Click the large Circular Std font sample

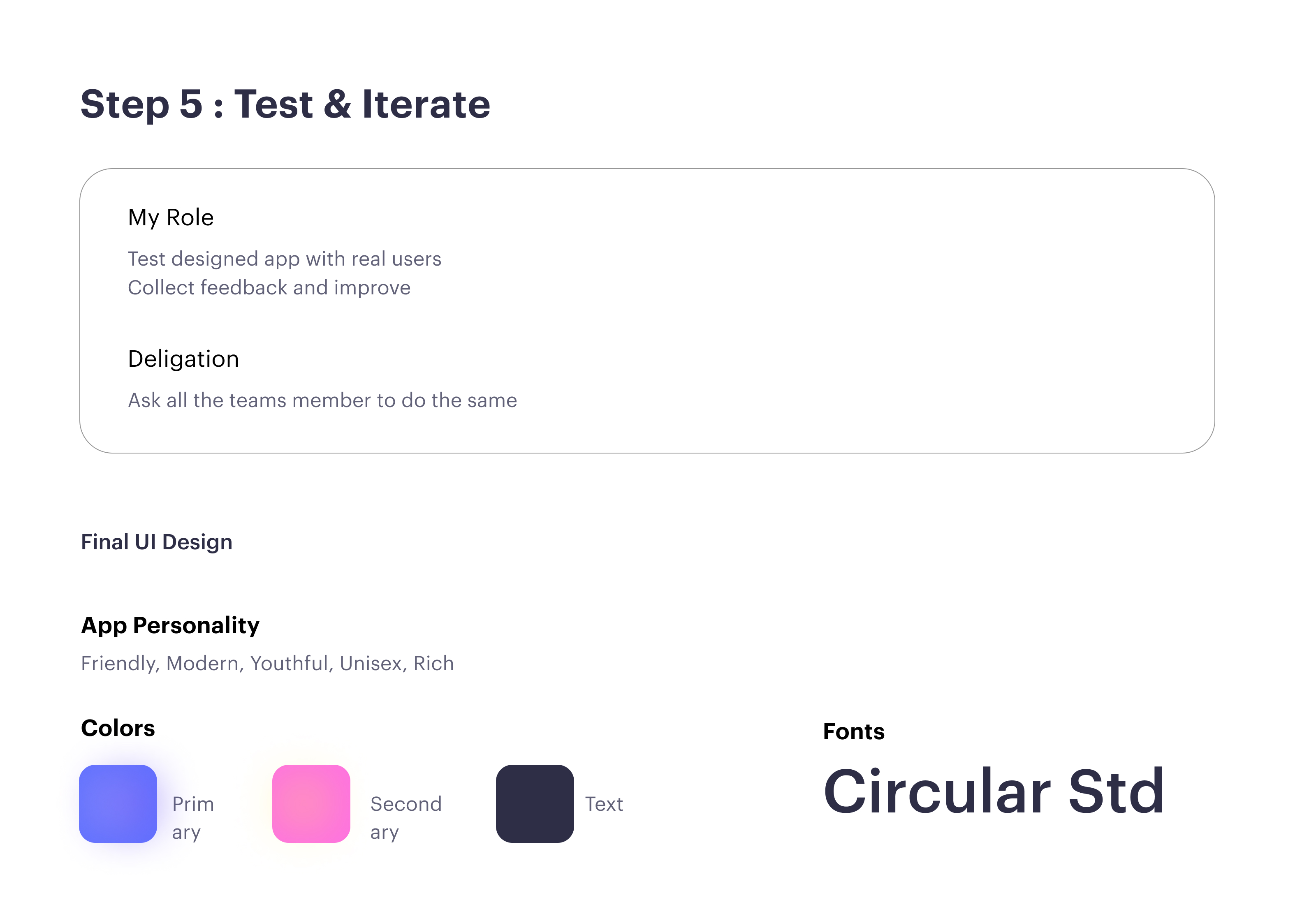point(994,791)
